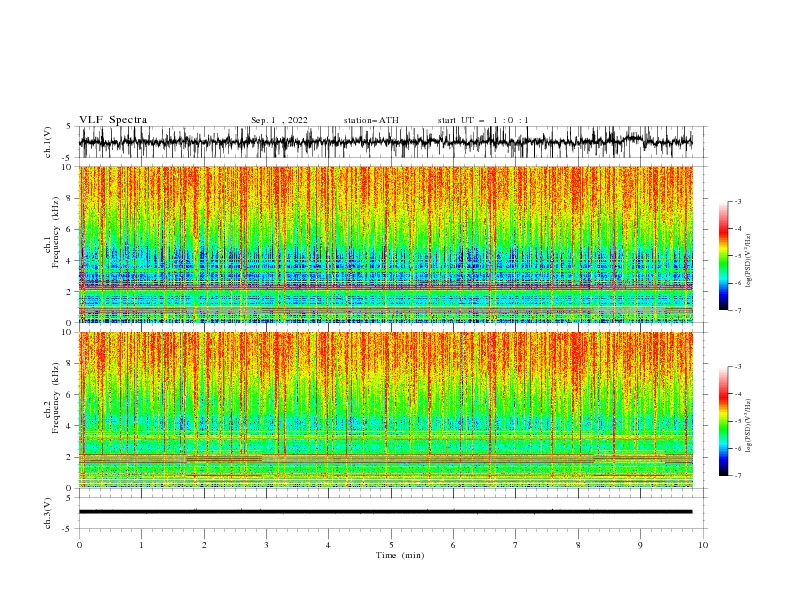Click the 'Time (min)' axis label

(400, 555)
